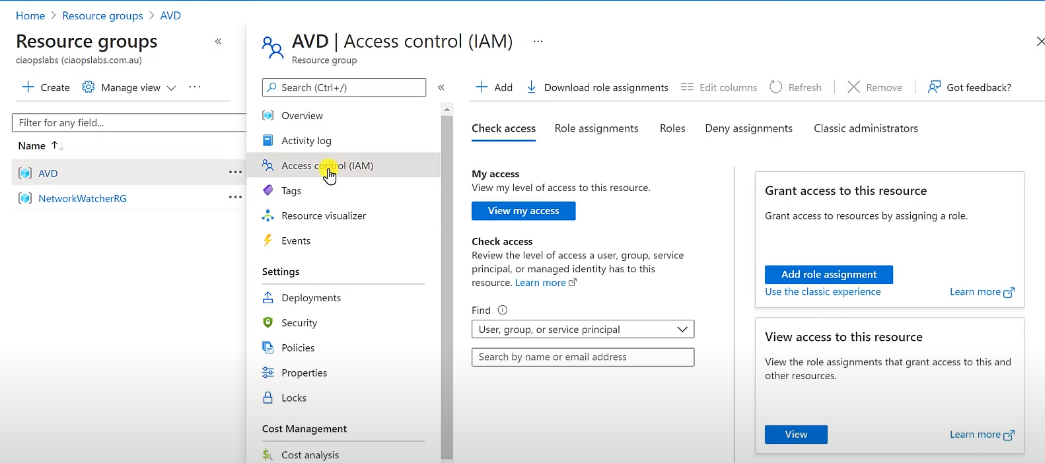This screenshot has width=1045, height=463.
Task: Click the Deployments upload icon
Action: click(268, 298)
